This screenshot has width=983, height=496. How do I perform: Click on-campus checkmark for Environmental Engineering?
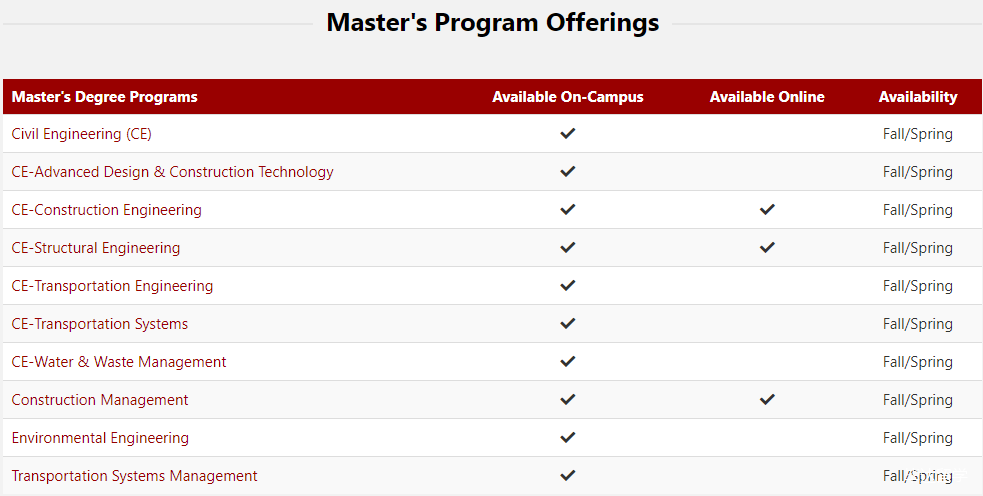(x=568, y=437)
